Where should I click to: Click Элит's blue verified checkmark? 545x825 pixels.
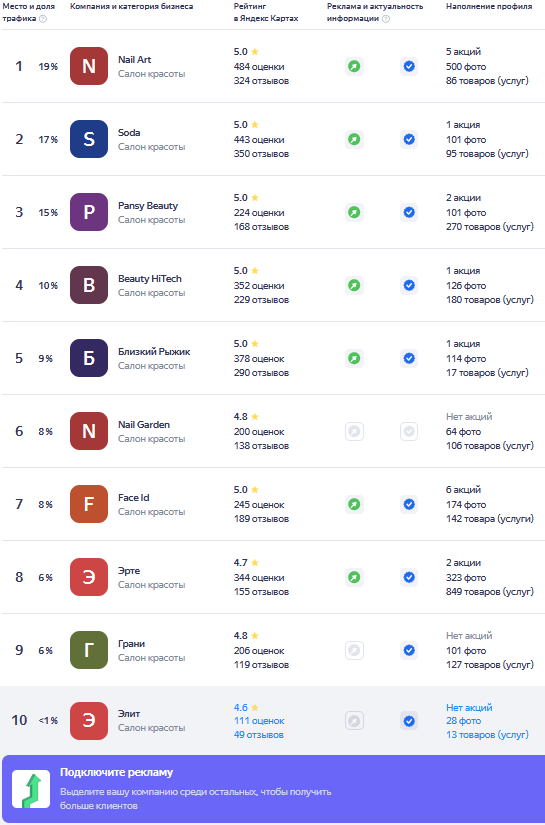coord(409,721)
